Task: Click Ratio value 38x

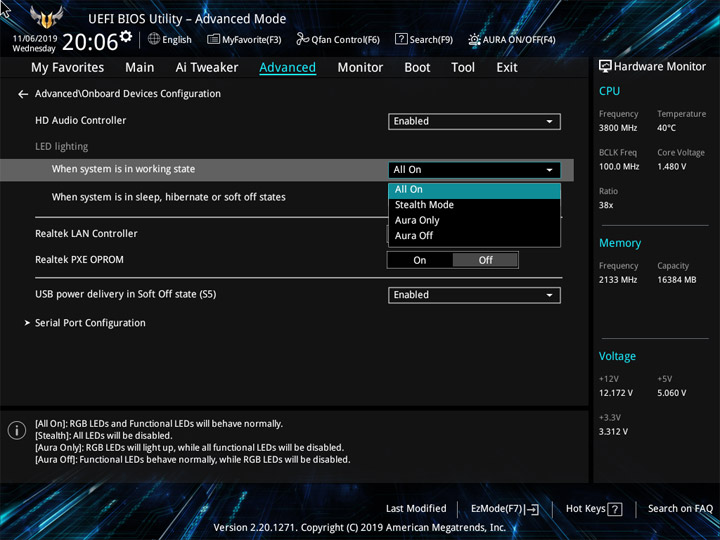Action: point(606,205)
